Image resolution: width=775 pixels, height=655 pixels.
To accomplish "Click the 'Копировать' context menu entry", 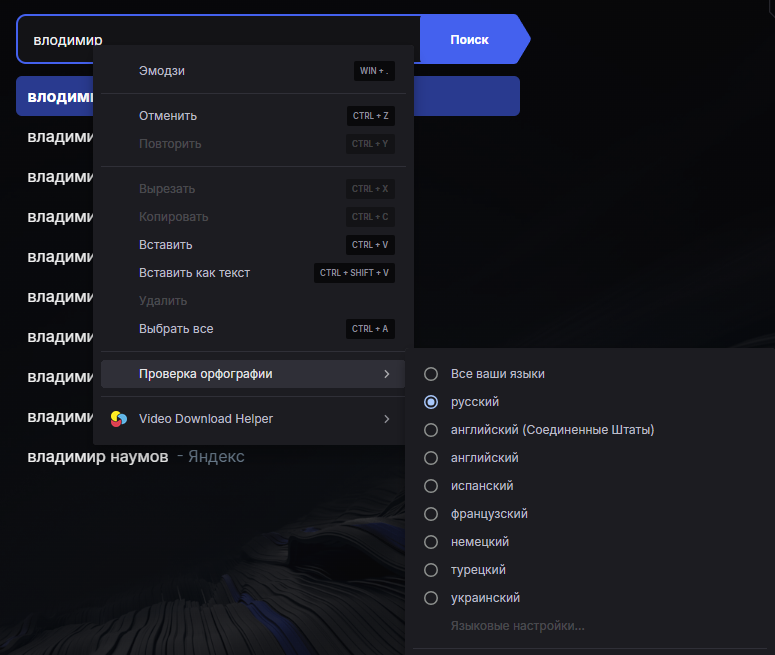I will [x=253, y=217].
